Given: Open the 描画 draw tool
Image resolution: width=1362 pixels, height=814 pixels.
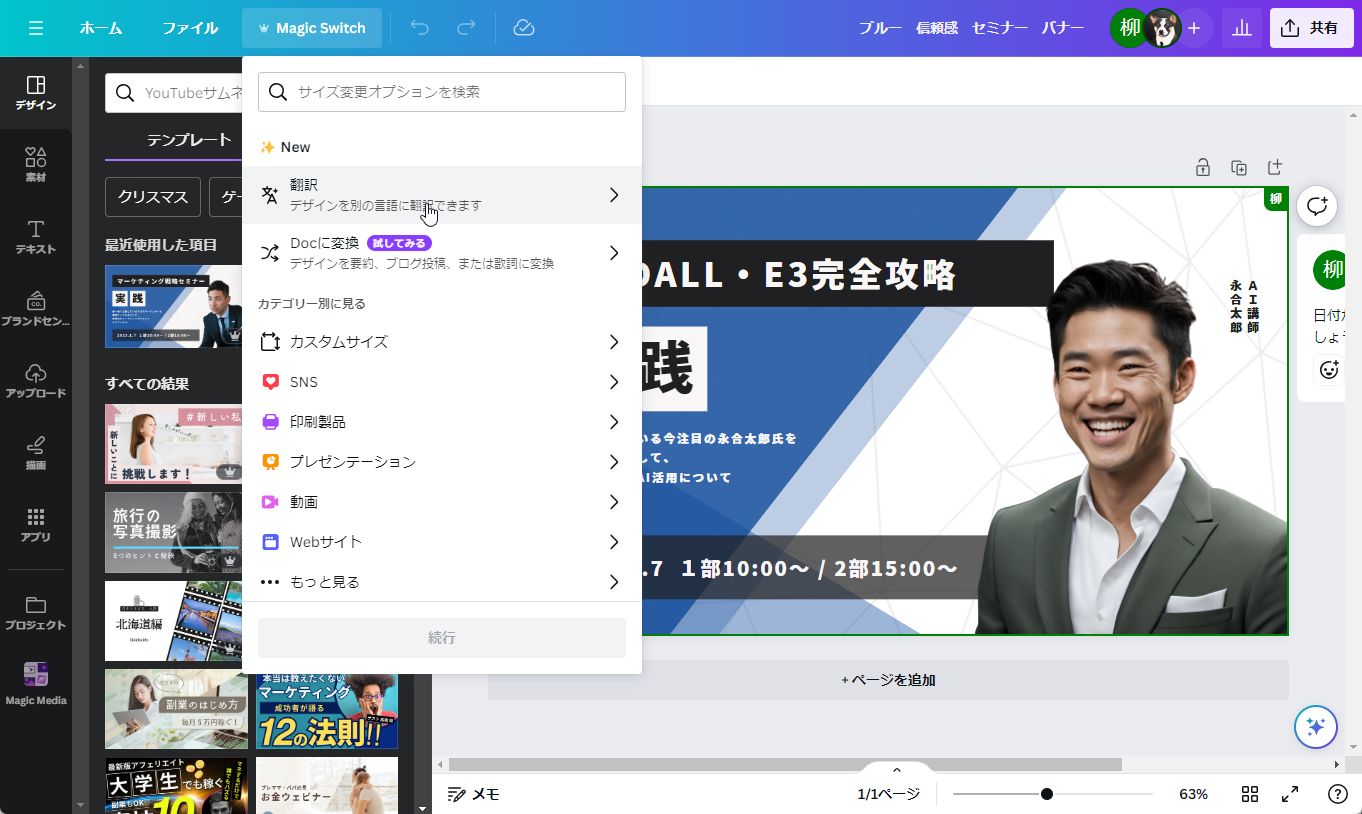Looking at the screenshot, I should click(36, 452).
